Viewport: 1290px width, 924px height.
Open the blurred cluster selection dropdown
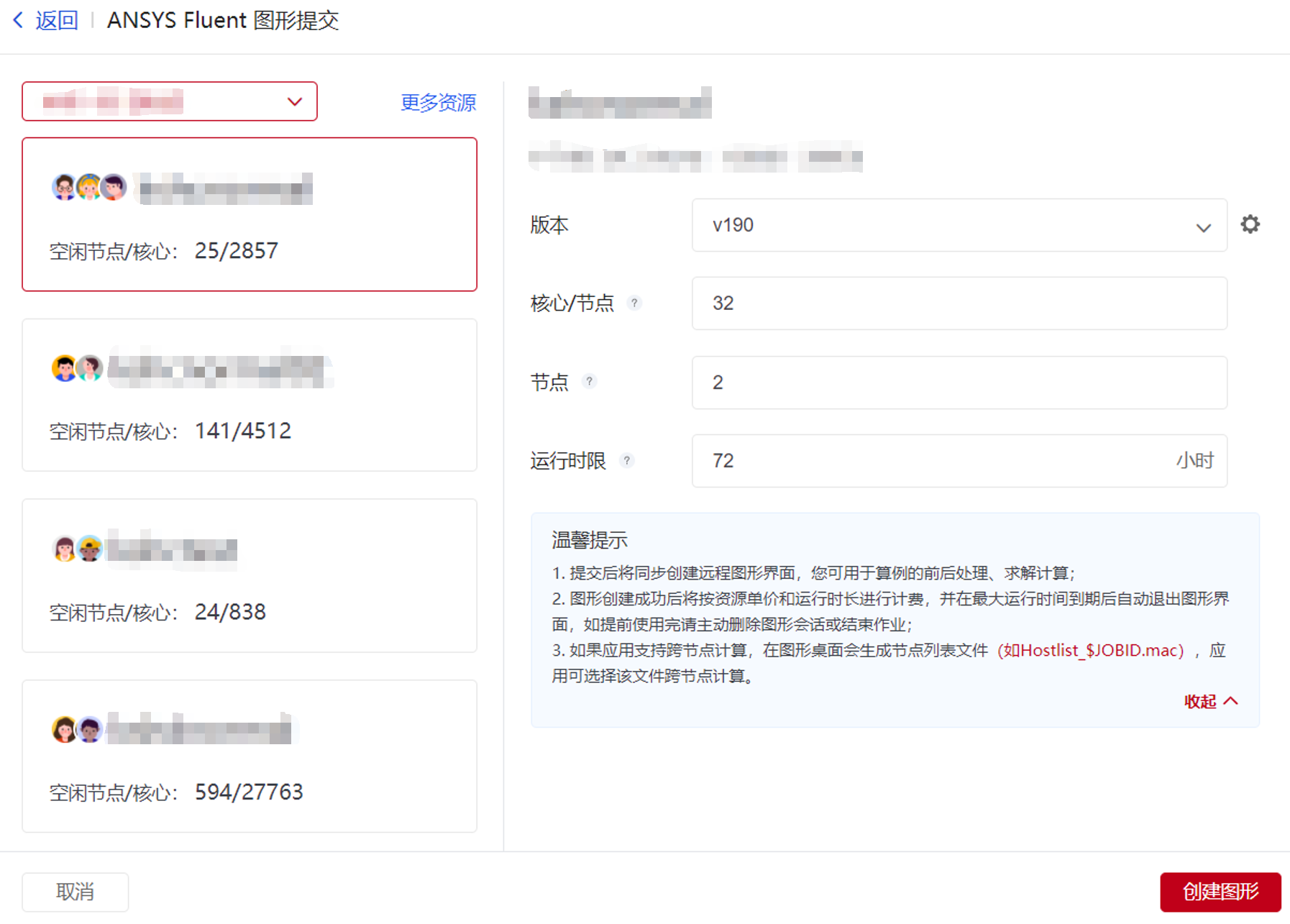tap(170, 101)
